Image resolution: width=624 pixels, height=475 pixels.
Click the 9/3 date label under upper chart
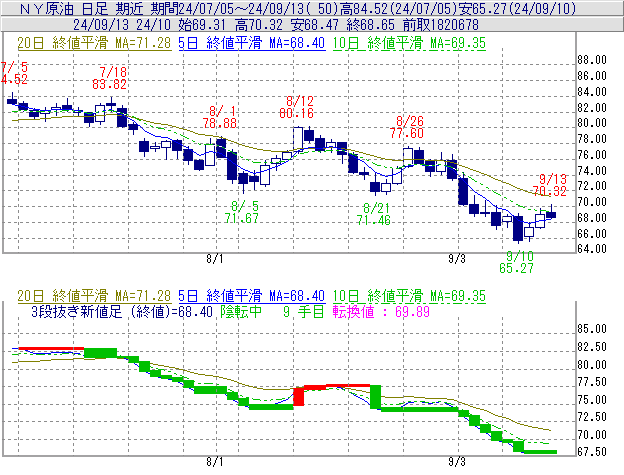pyautogui.click(x=457, y=259)
